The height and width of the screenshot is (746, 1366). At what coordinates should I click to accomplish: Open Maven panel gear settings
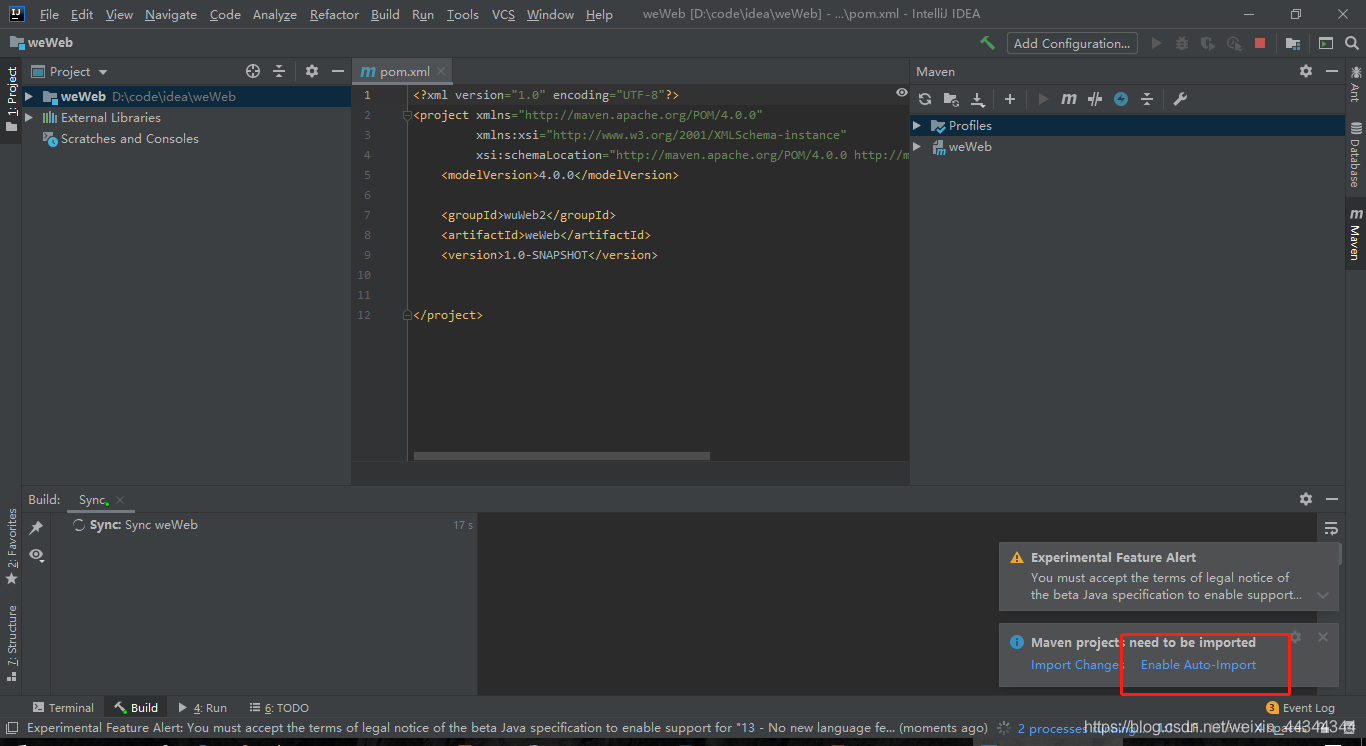pos(1306,71)
